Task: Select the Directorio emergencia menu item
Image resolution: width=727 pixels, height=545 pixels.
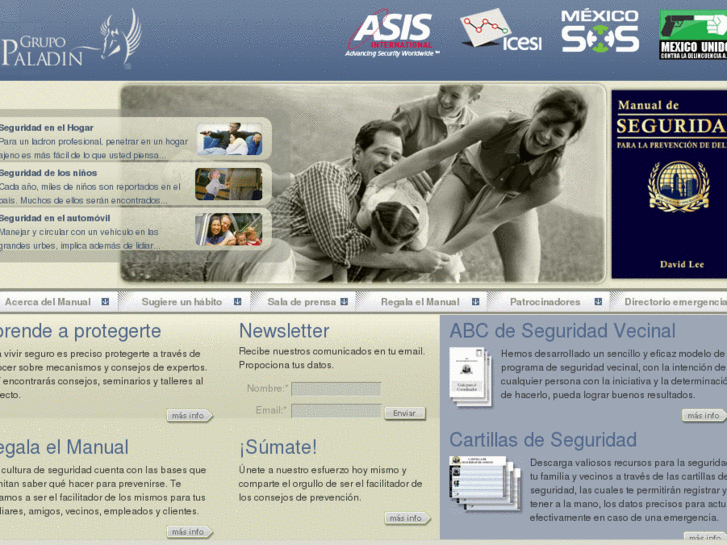Action: tap(676, 302)
